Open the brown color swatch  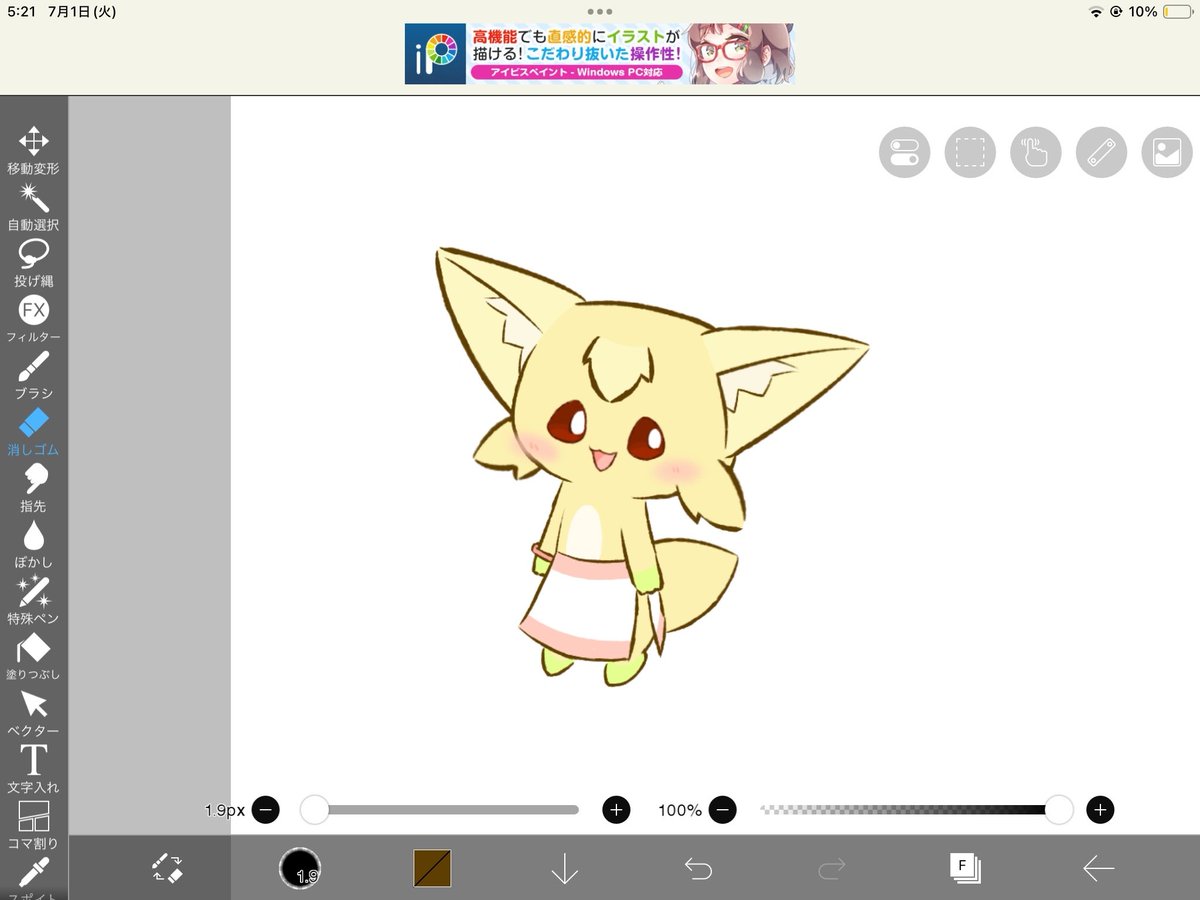click(x=432, y=868)
